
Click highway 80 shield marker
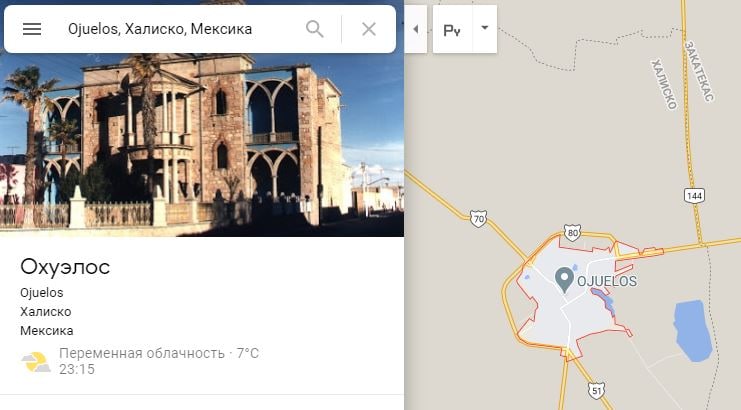572,233
